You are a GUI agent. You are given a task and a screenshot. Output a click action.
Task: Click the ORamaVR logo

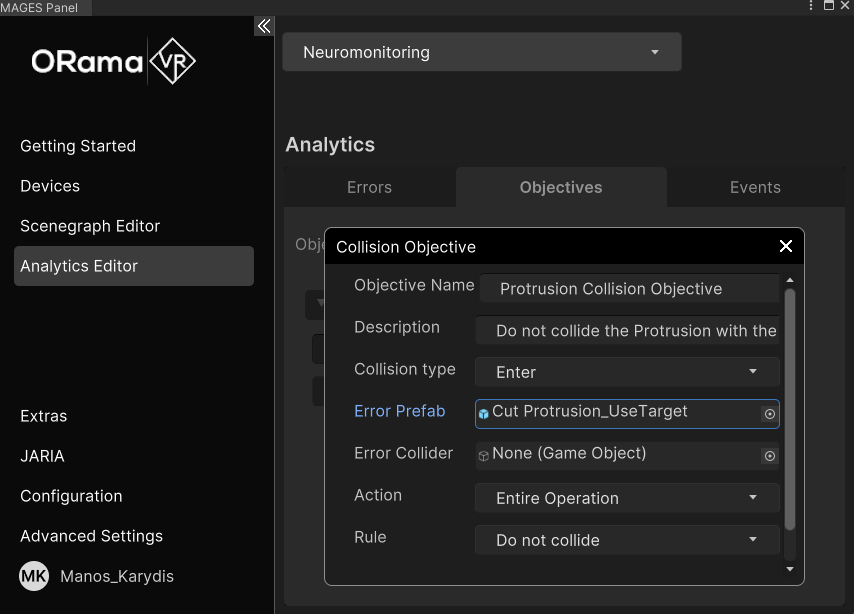pyautogui.click(x=113, y=62)
